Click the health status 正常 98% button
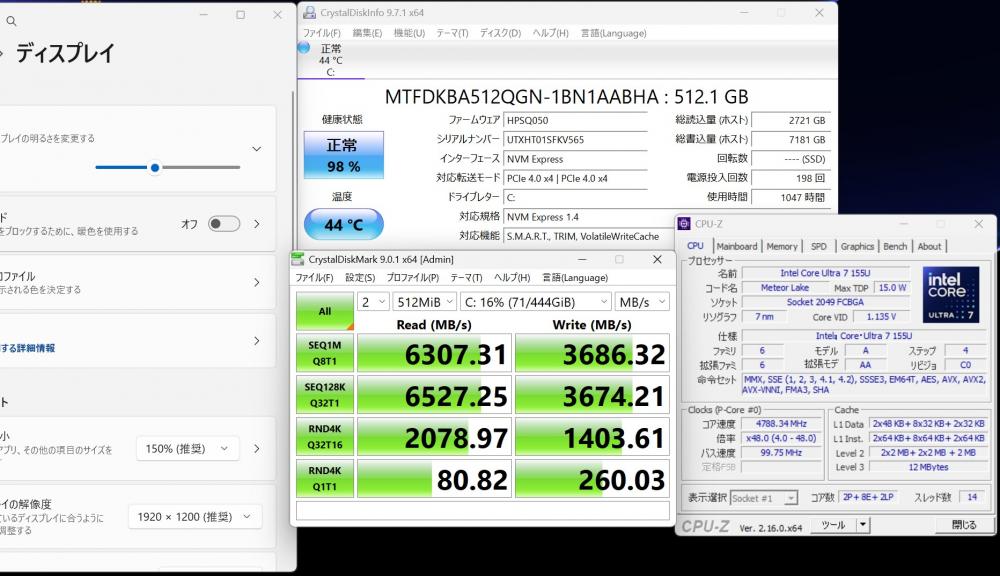The width and height of the screenshot is (1000, 576). point(344,155)
